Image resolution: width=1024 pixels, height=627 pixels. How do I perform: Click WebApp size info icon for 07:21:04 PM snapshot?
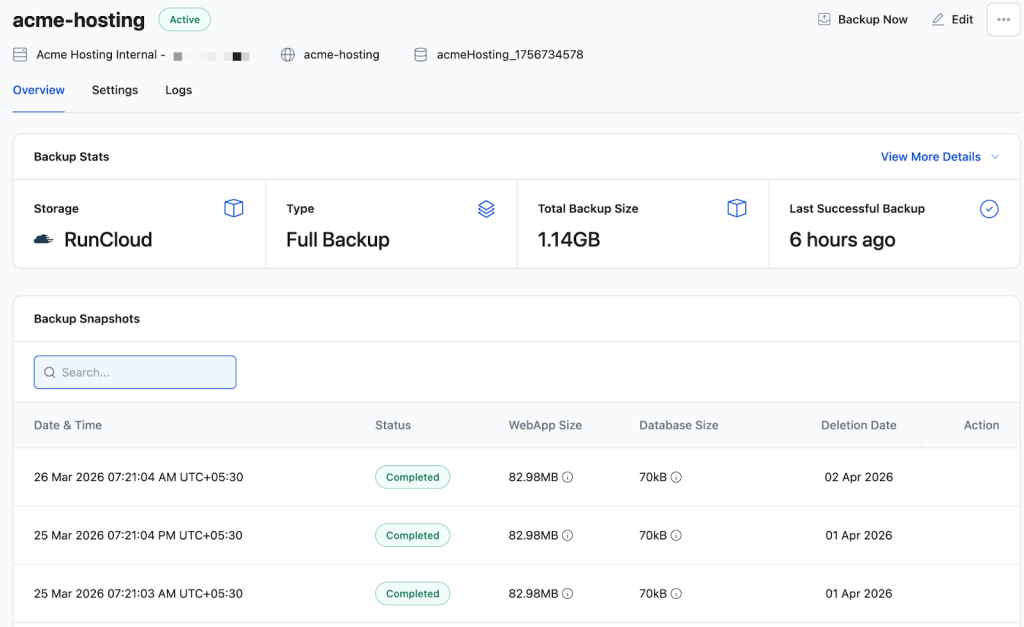tap(568, 536)
